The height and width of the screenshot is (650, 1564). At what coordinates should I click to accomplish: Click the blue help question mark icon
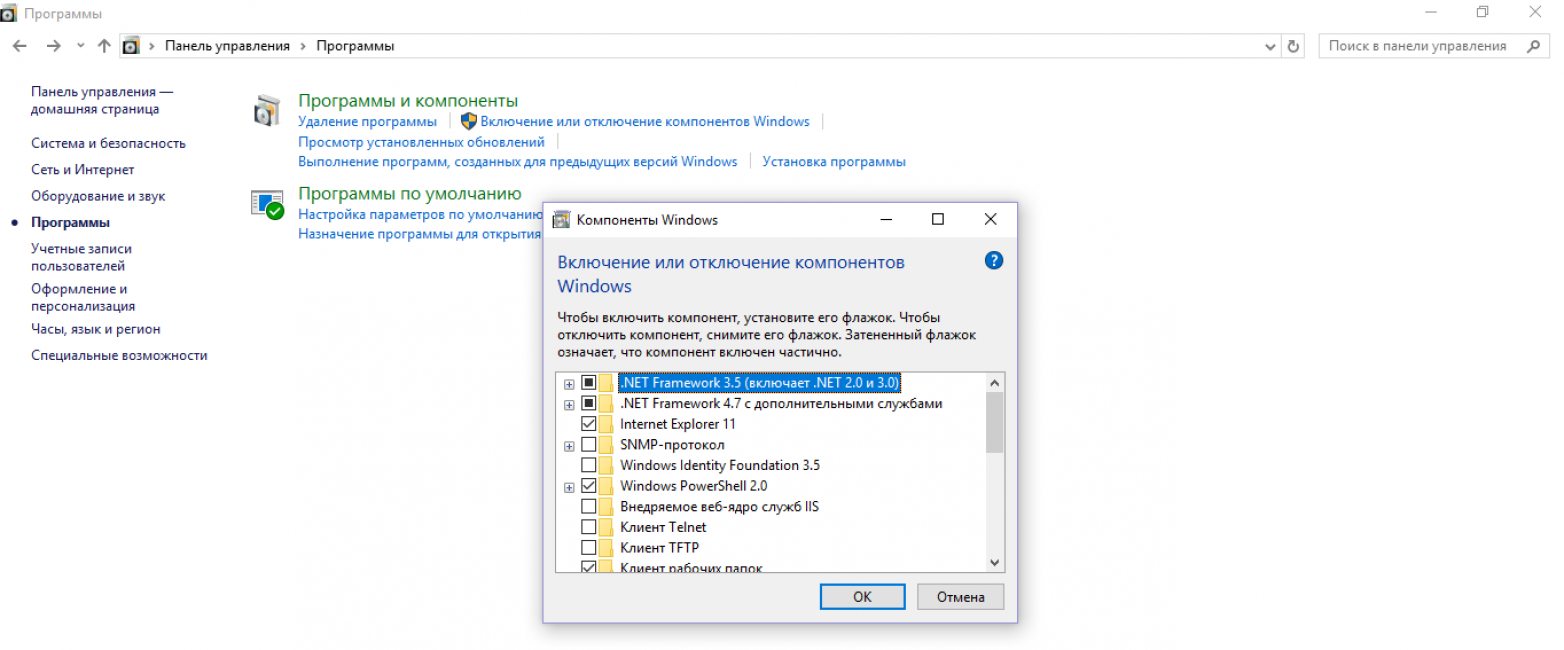[x=993, y=261]
